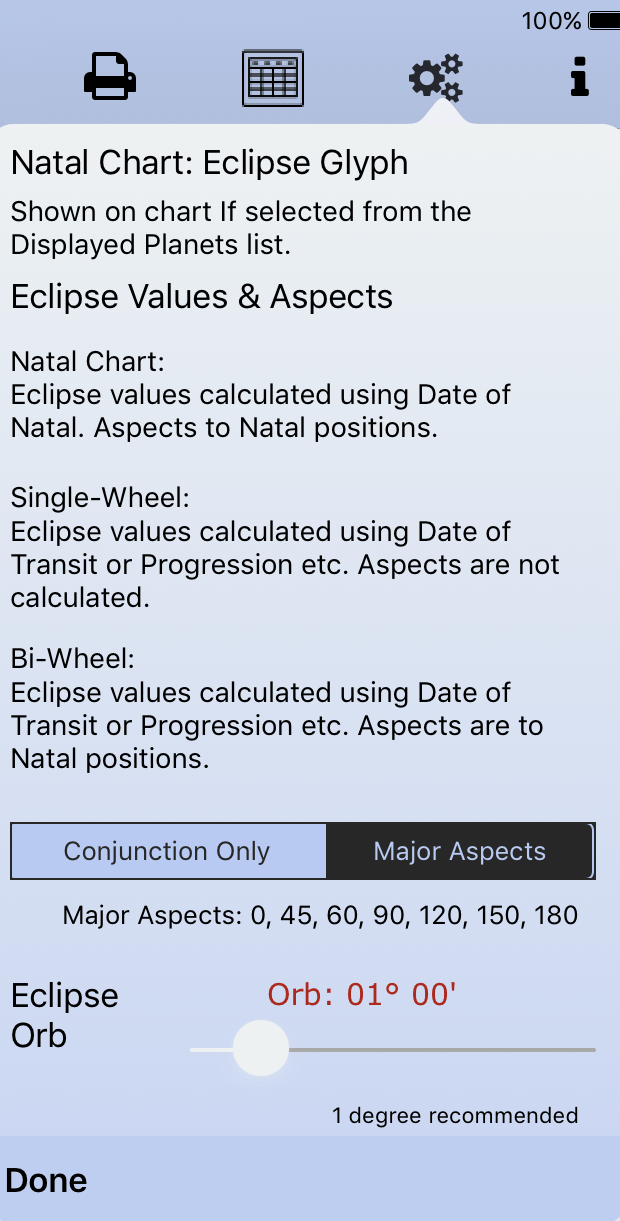Click the orb slider track right of thumb
This screenshot has width=620, height=1221.
click(440, 1050)
